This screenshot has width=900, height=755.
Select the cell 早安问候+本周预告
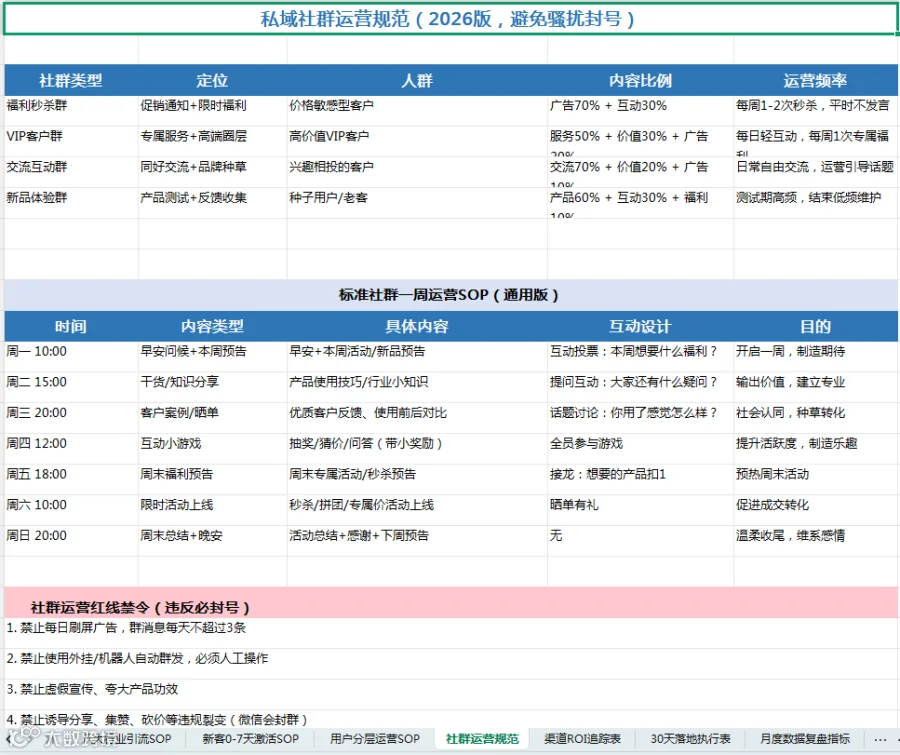point(212,357)
